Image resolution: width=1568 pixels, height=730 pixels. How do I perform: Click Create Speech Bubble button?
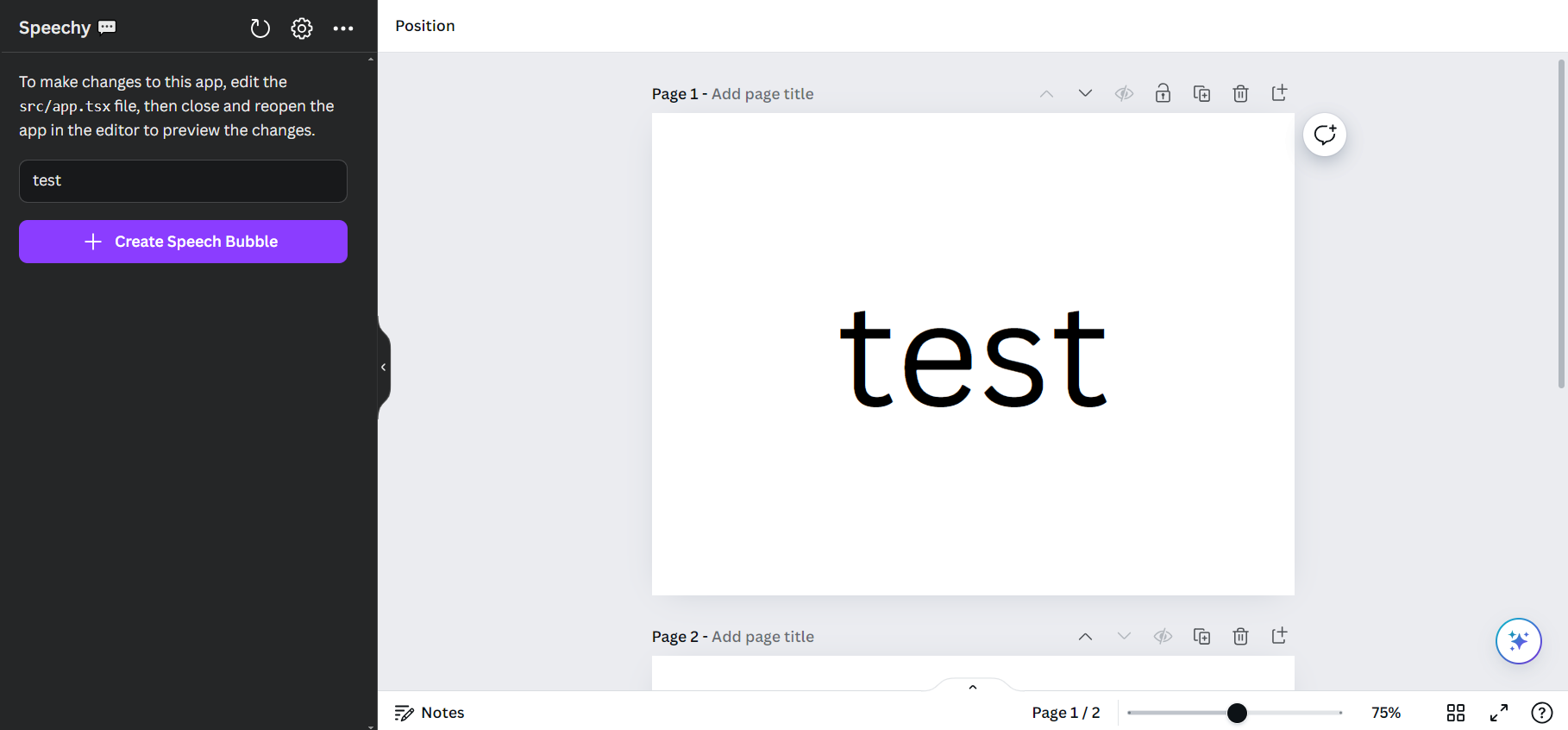(183, 242)
